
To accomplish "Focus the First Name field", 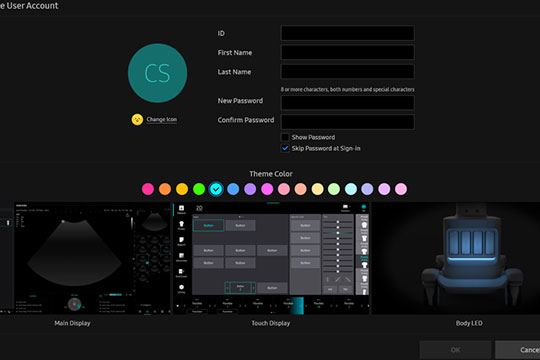I will pos(347,52).
